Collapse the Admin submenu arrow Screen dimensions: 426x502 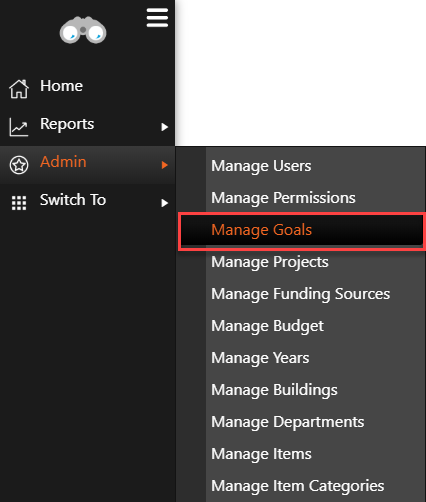click(164, 165)
